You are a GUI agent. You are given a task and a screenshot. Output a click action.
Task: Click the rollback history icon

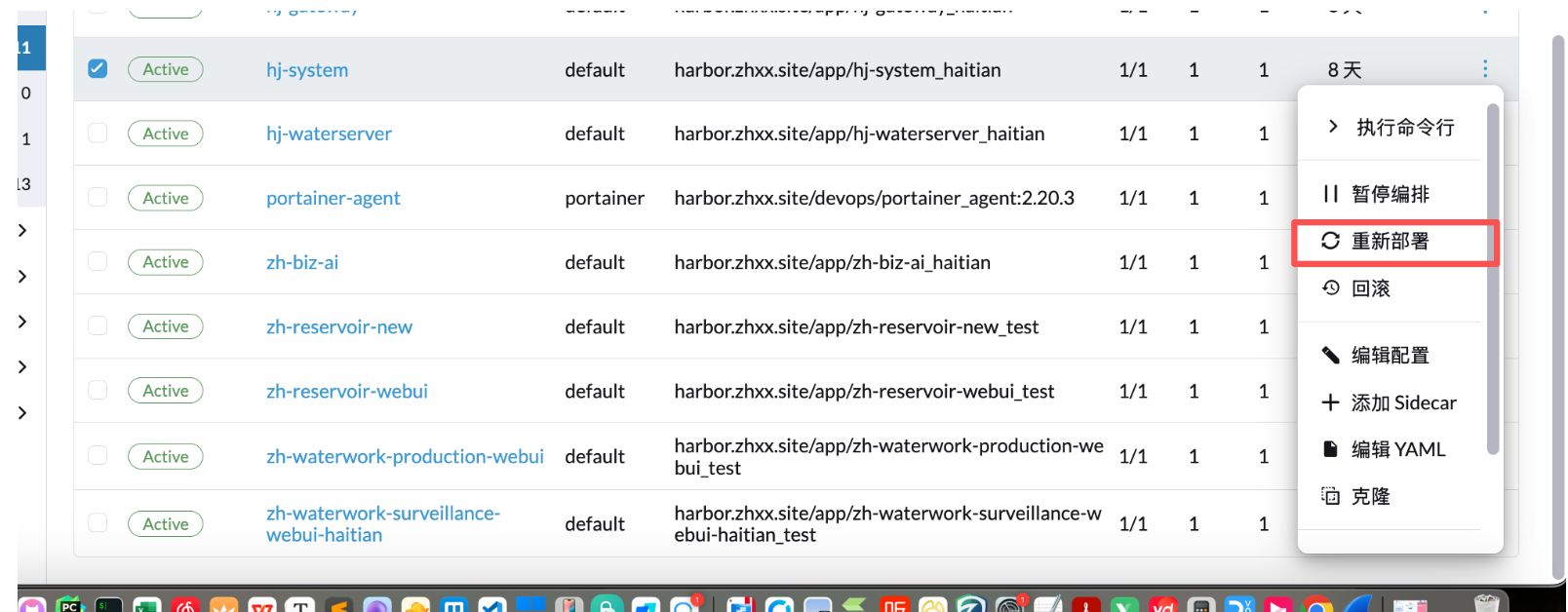(x=1330, y=287)
